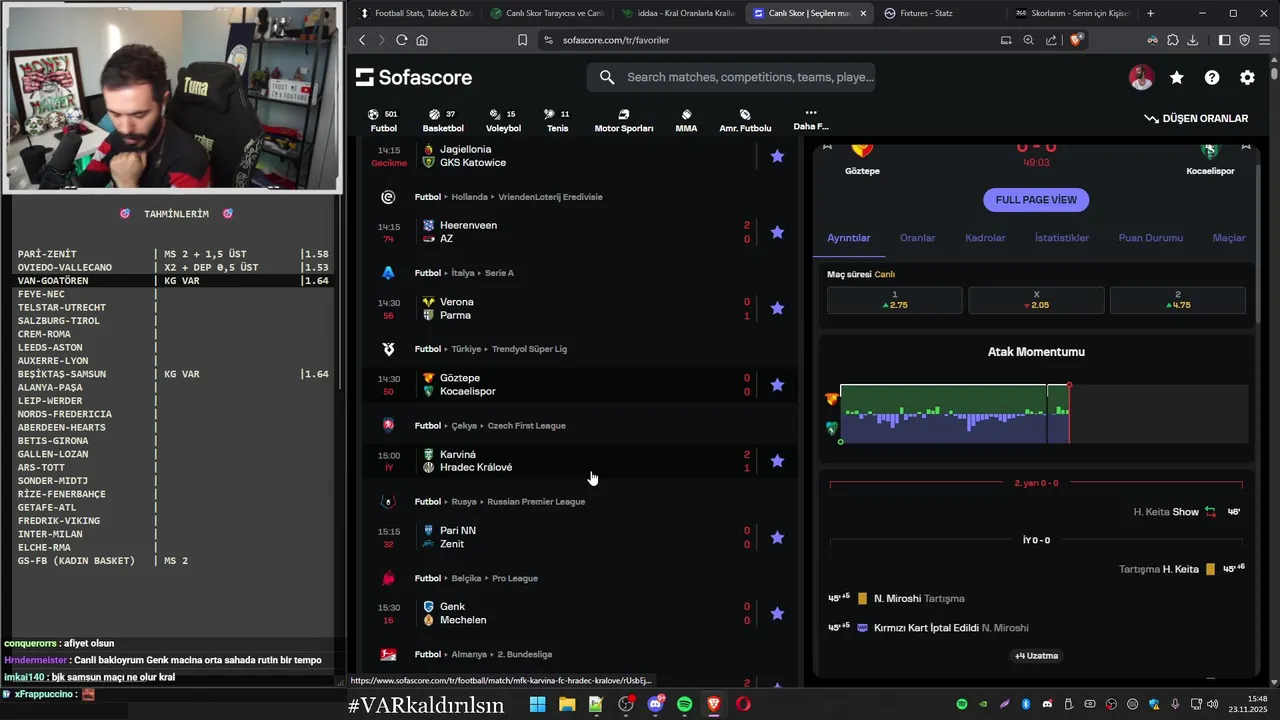Close the Canlı Skor browser tab
Viewport: 1280px width, 720px height.
[x=863, y=13]
